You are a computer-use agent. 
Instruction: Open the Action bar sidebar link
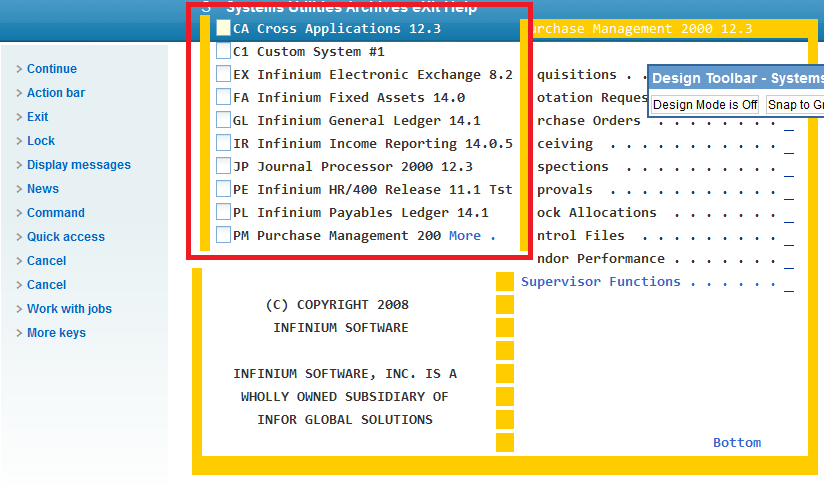[x=56, y=93]
